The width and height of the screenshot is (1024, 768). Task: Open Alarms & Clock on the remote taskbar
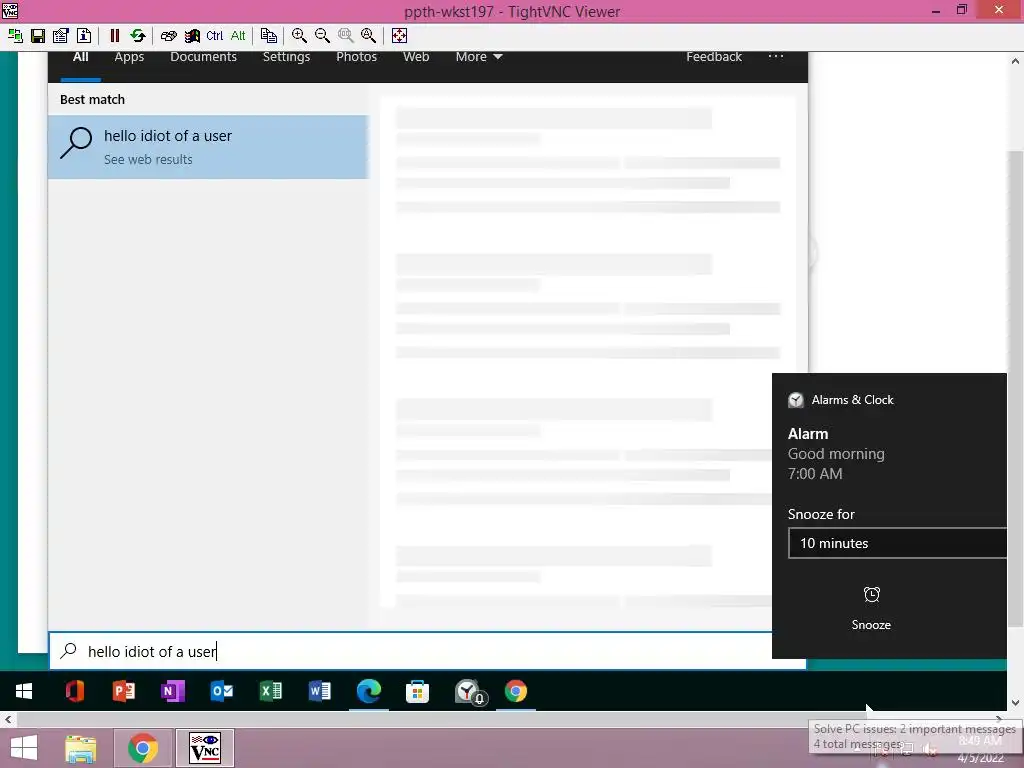pyautogui.click(x=469, y=692)
